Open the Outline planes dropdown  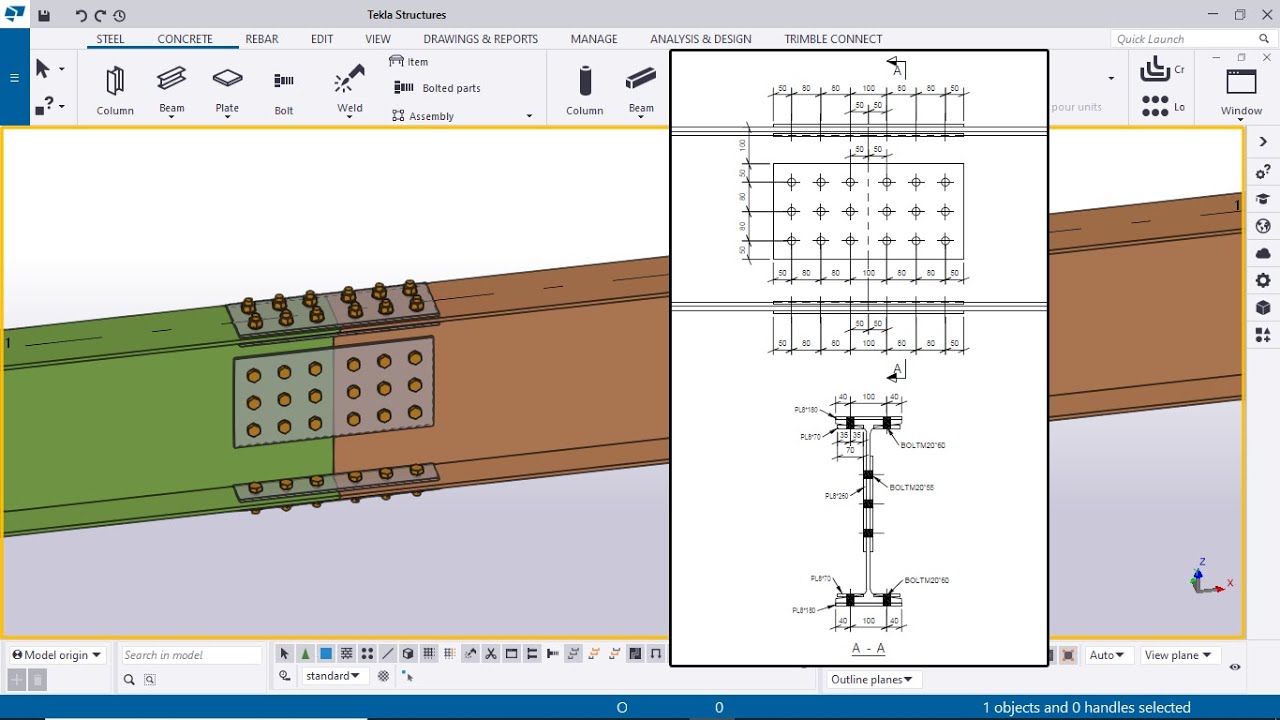872,679
